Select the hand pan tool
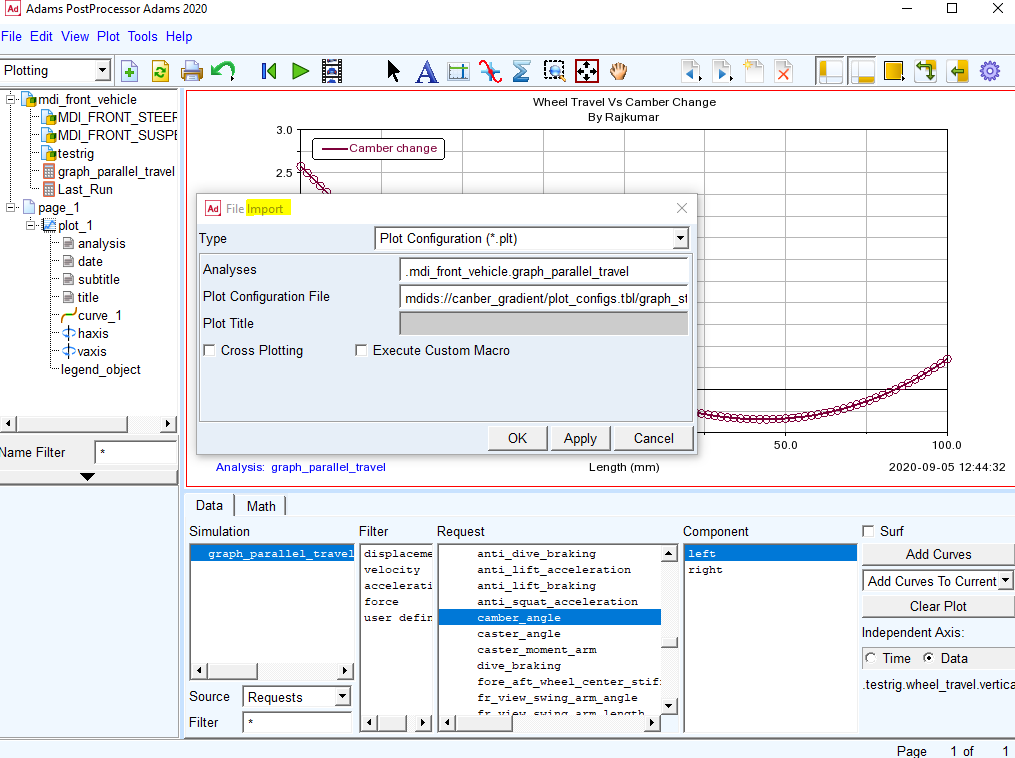Screen dimensions: 1015x758 click(619, 71)
